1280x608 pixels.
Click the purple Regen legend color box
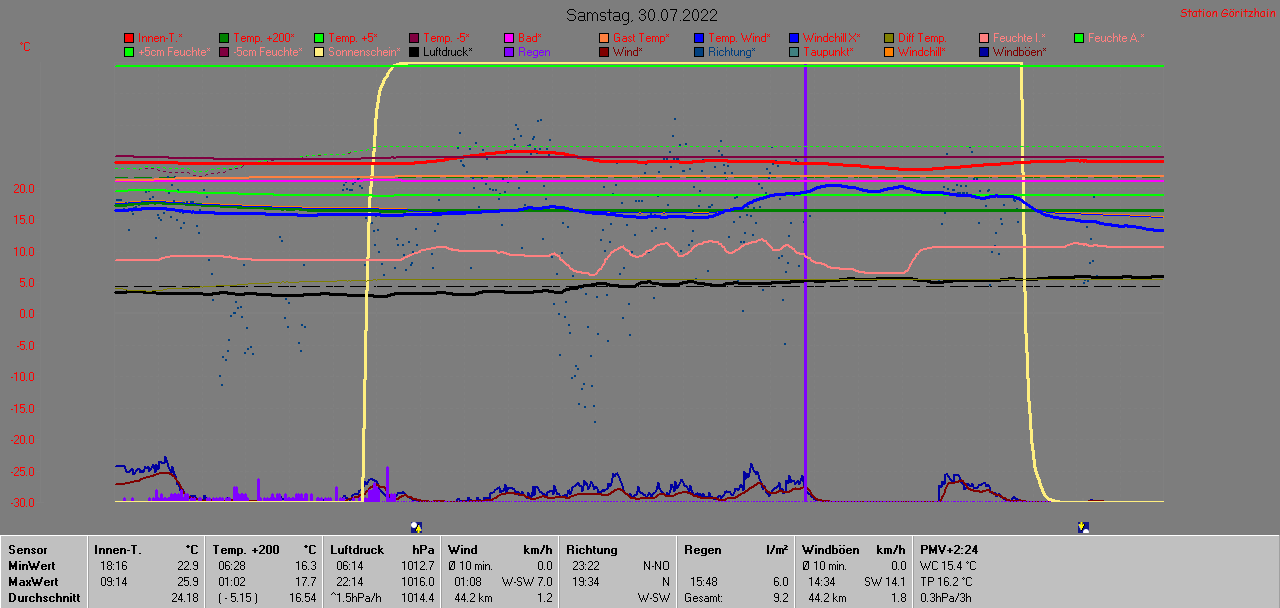[509, 52]
